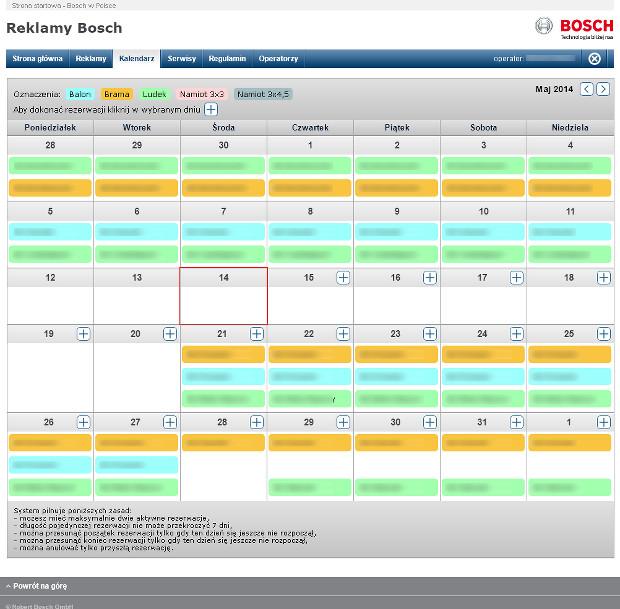620x609 pixels.
Task: Add reservation on day 28 of May
Action: tap(257, 422)
